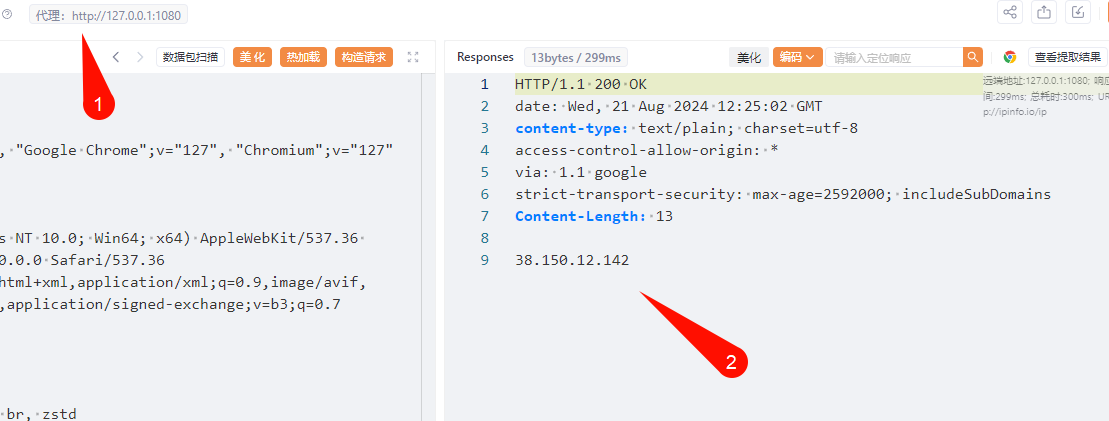Click the 热加载 hot reload button
The image size is (1109, 421).
[303, 57]
